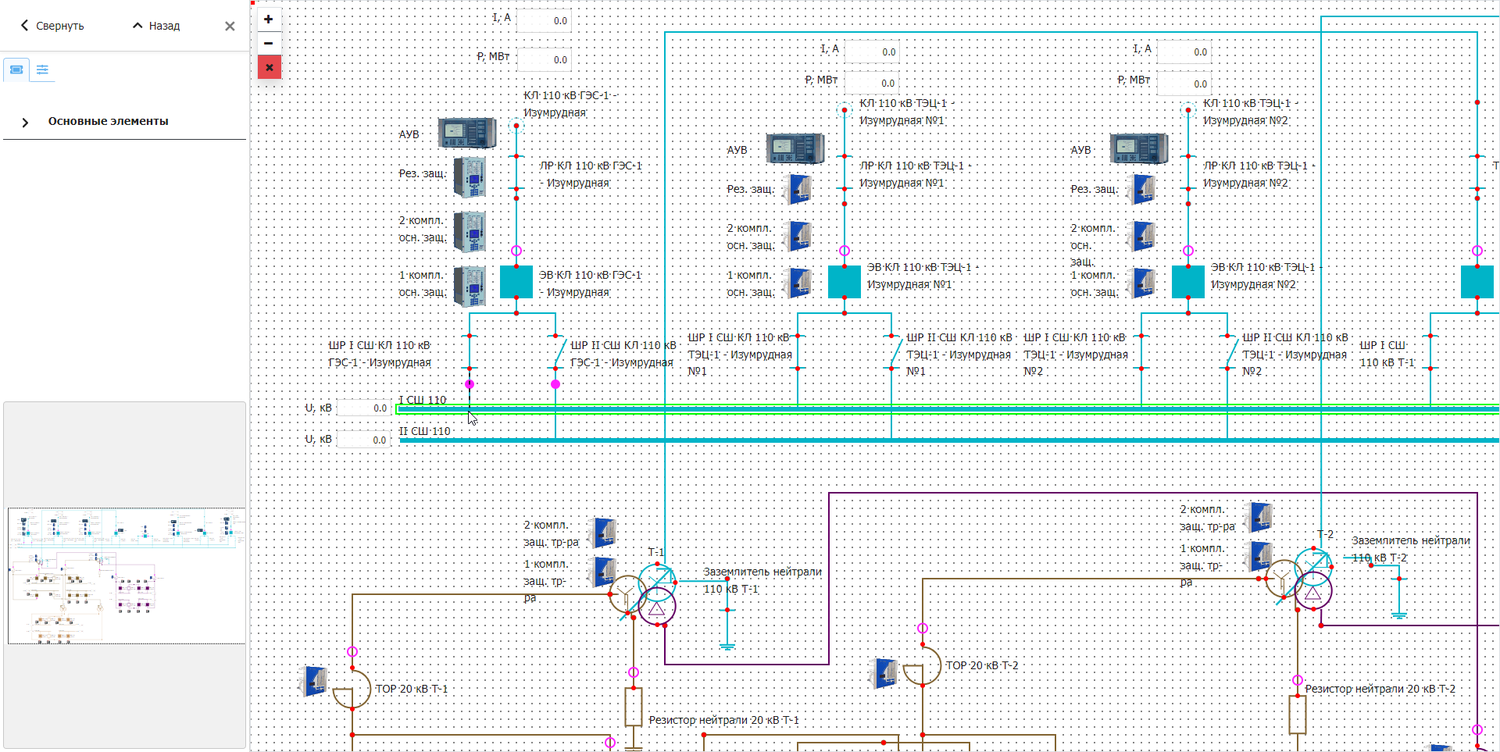The width and height of the screenshot is (1500, 752).
Task: Select 1 компл. осн. защ. device ТЭЦ-1 №1
Action: click(x=799, y=283)
